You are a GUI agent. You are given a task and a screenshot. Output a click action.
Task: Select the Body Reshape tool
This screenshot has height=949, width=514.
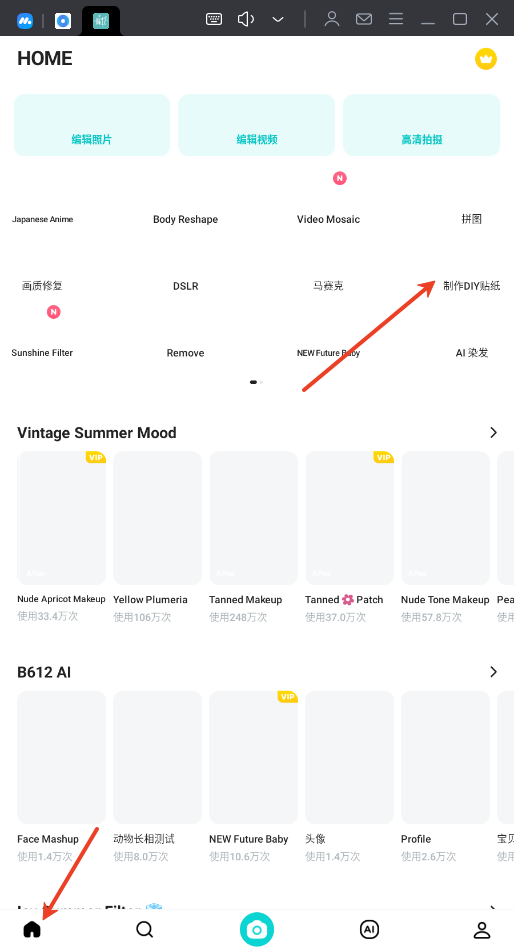point(185,219)
